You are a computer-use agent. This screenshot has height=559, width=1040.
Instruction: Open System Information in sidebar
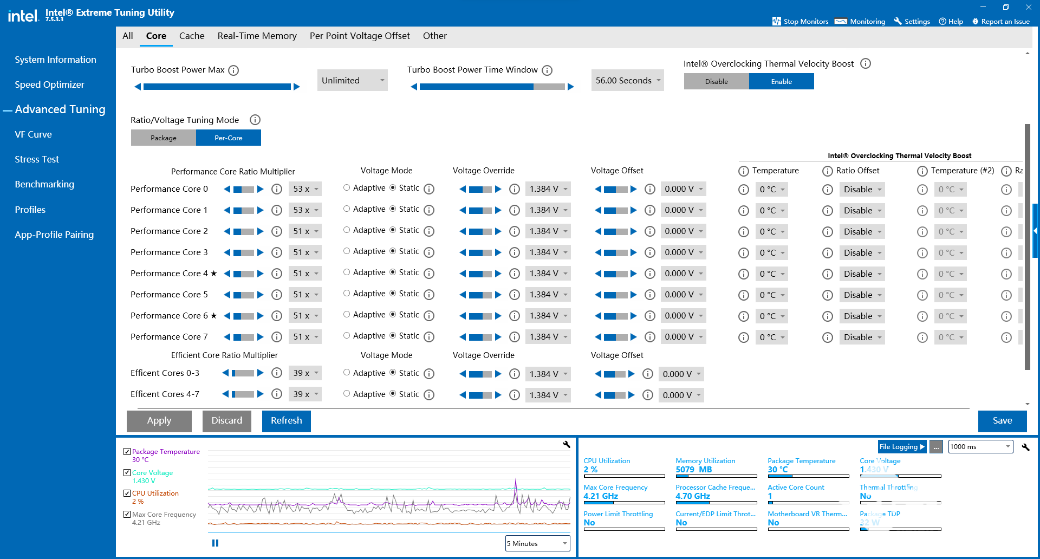tap(56, 60)
